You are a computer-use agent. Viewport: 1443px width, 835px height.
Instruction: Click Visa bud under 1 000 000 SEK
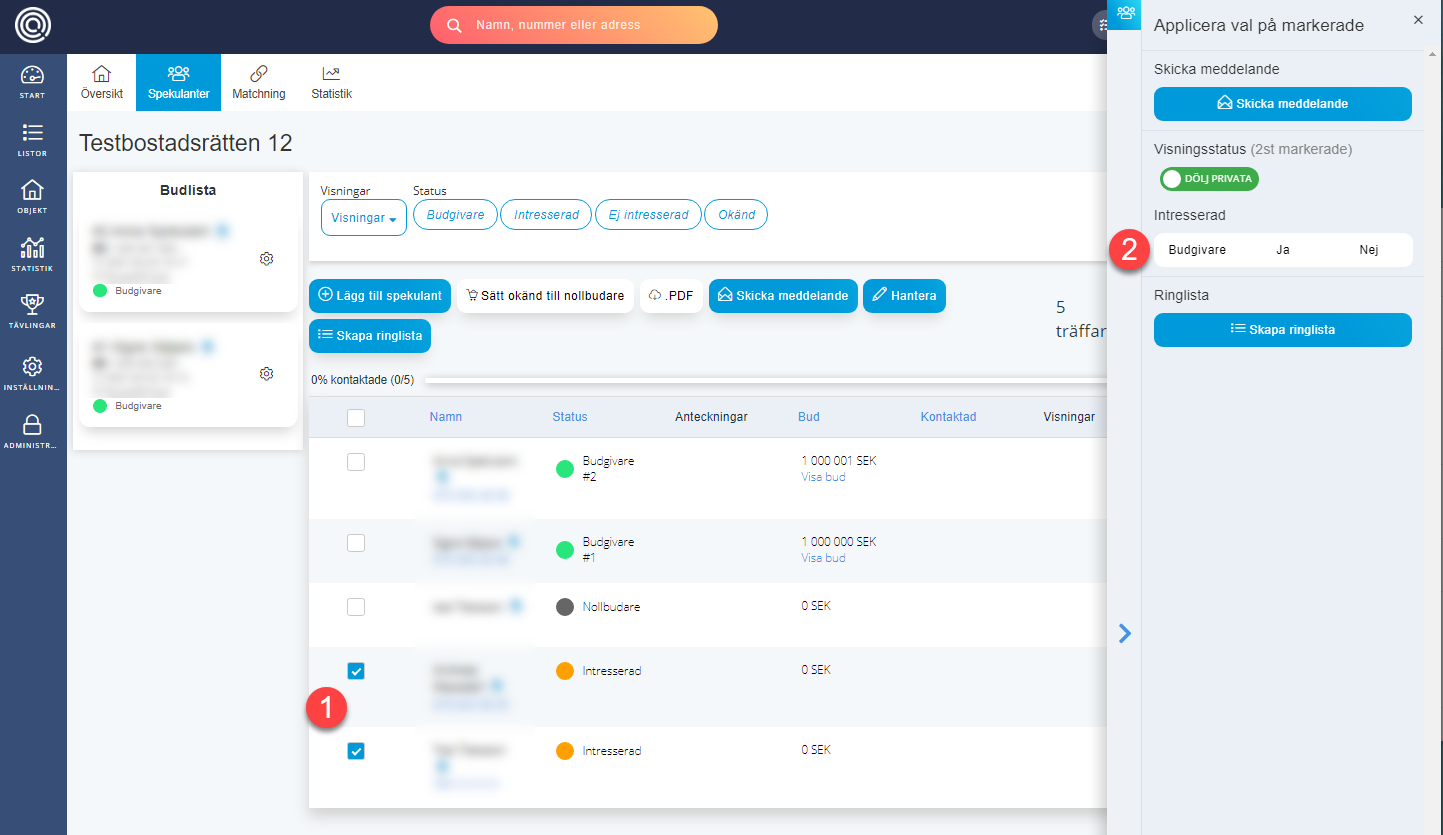823,558
